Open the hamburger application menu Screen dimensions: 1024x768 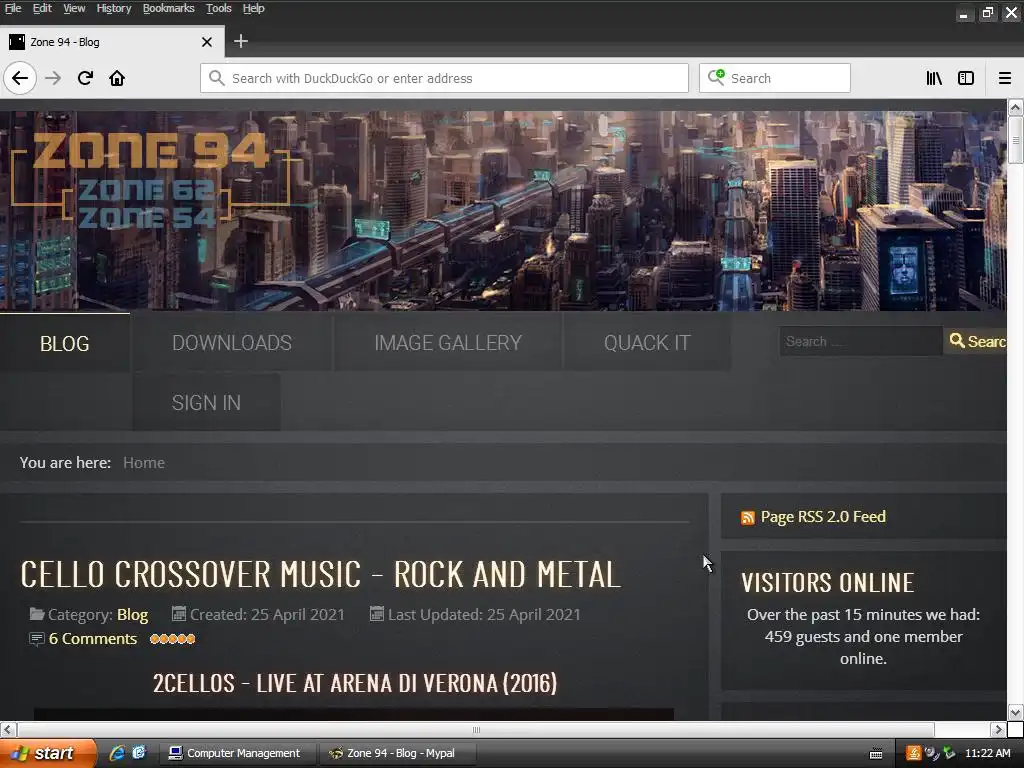(x=1005, y=78)
